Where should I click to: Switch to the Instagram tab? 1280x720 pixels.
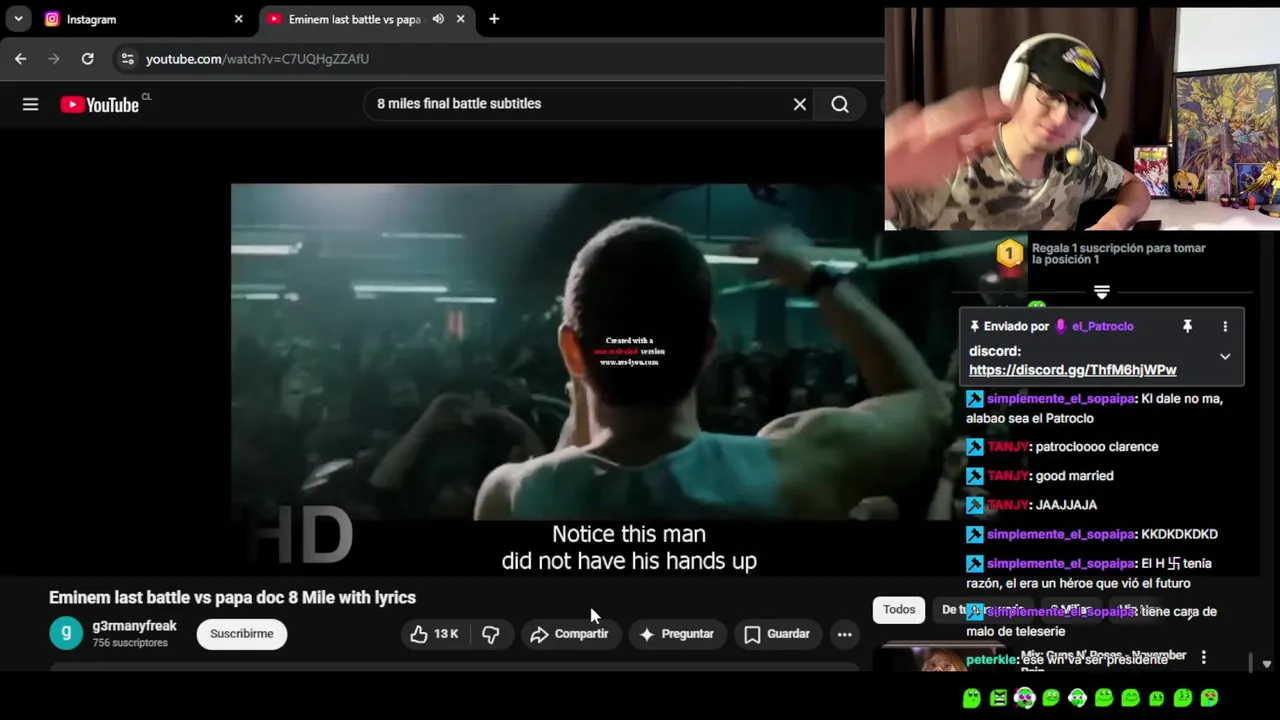[x=141, y=19]
